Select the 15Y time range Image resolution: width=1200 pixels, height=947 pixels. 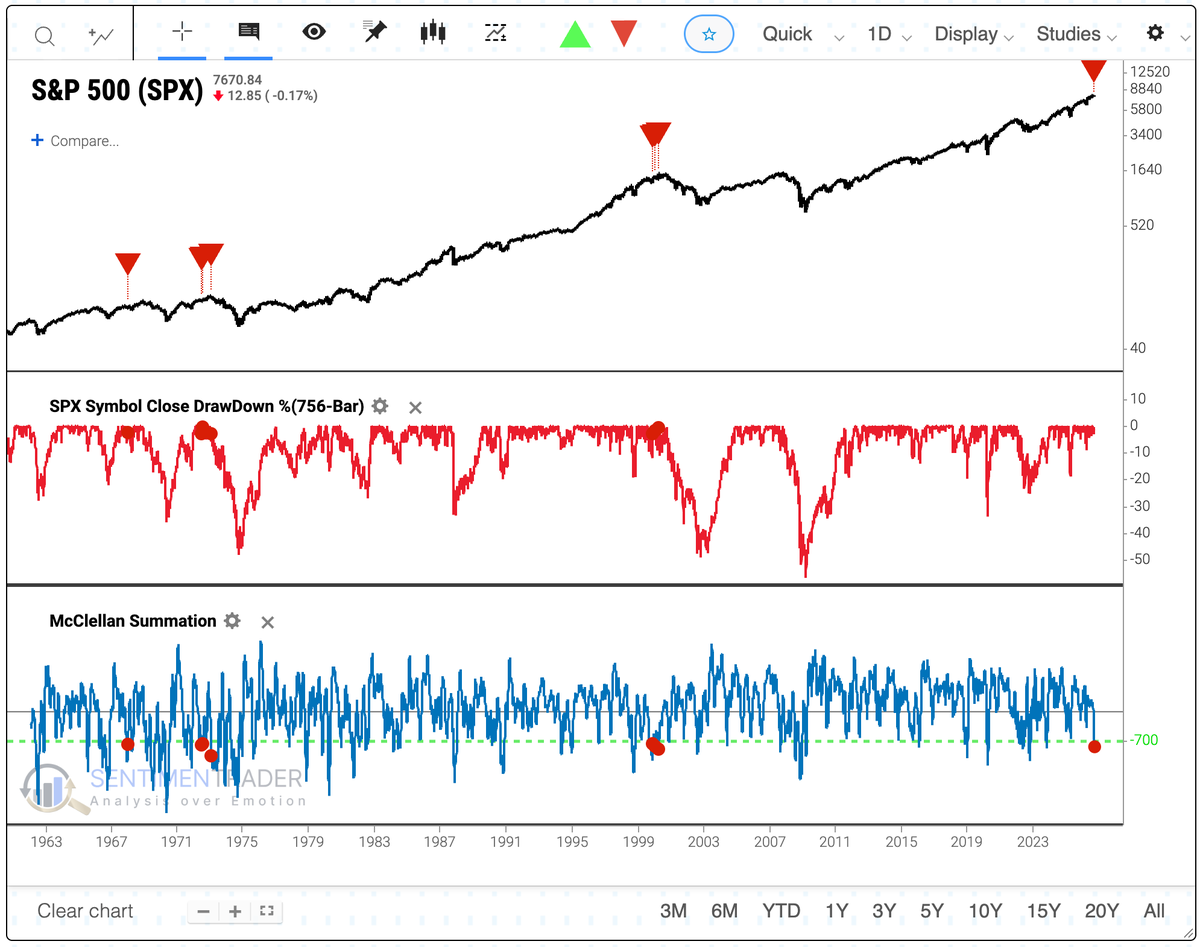coord(1043,911)
